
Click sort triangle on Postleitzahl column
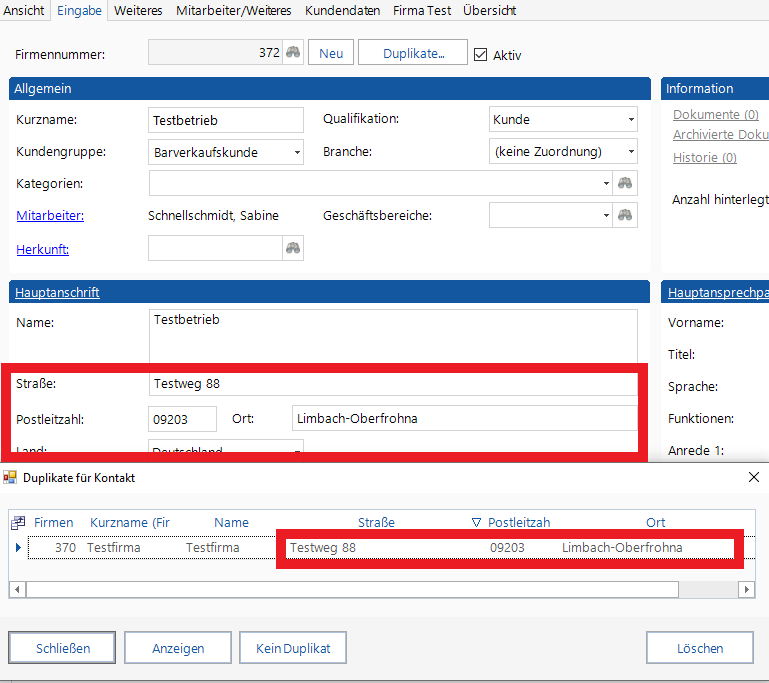coord(476,522)
